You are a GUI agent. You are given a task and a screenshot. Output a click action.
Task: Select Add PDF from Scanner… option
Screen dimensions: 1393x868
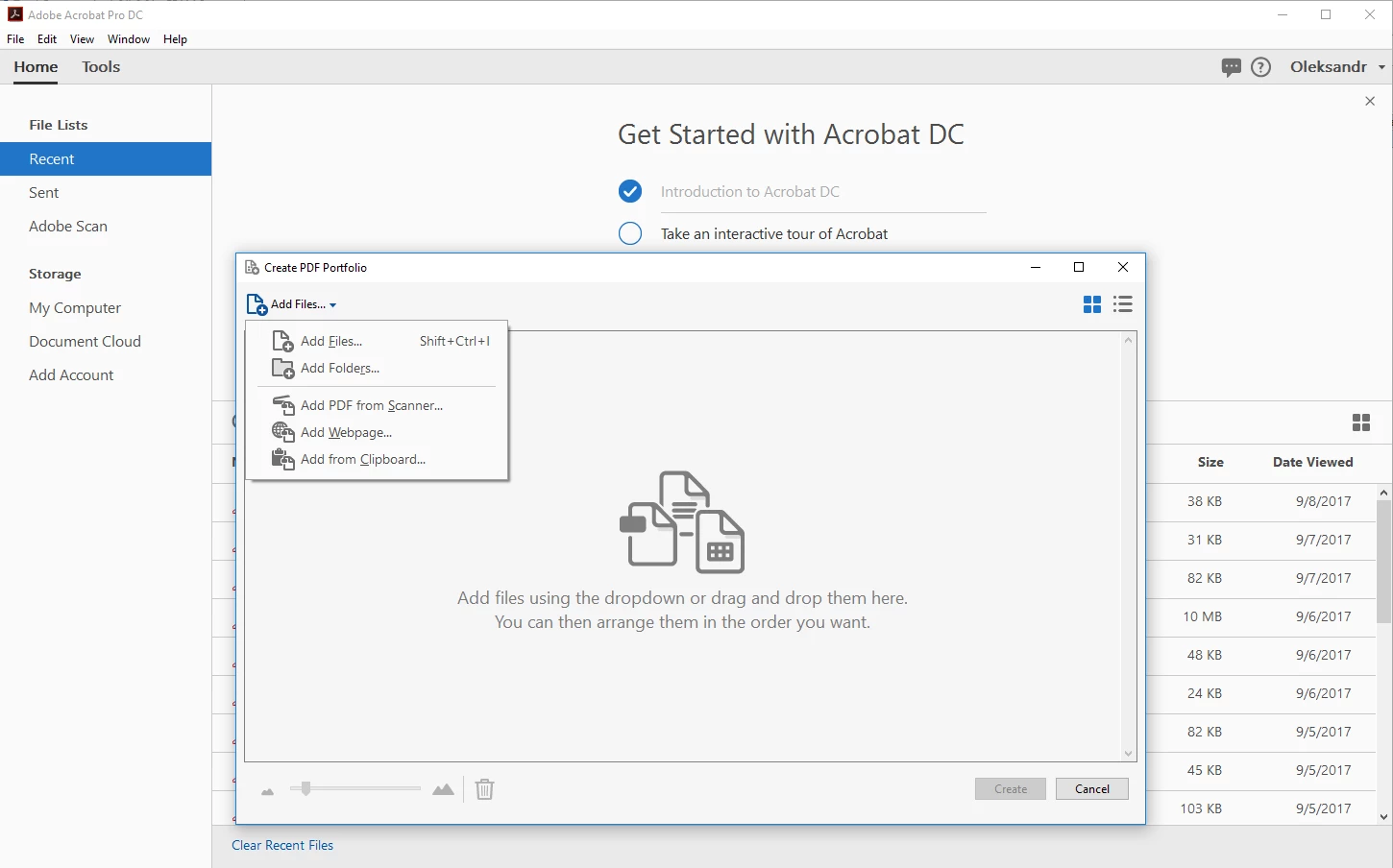(x=379, y=405)
